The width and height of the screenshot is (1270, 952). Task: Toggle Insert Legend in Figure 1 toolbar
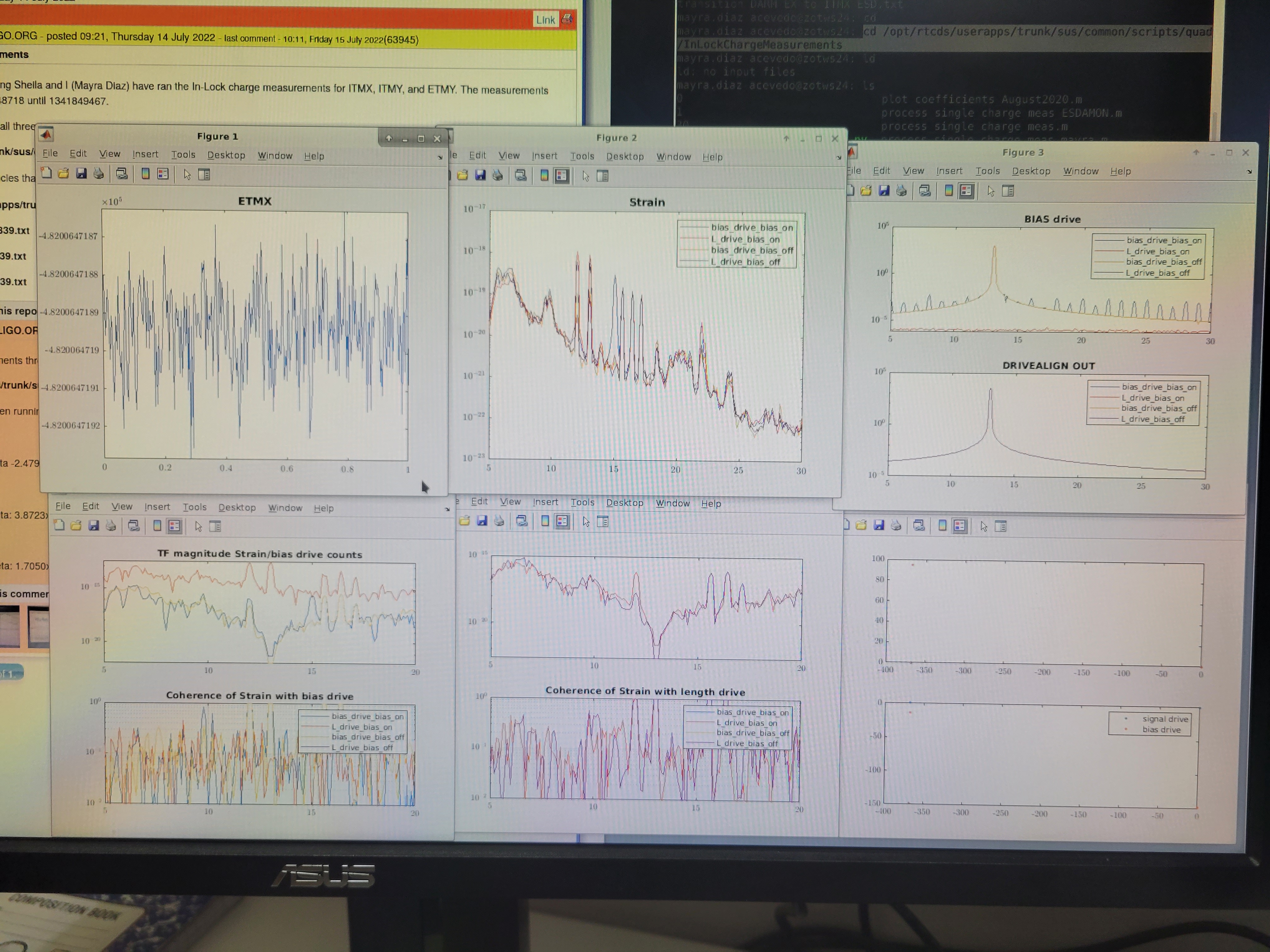pyautogui.click(x=163, y=174)
